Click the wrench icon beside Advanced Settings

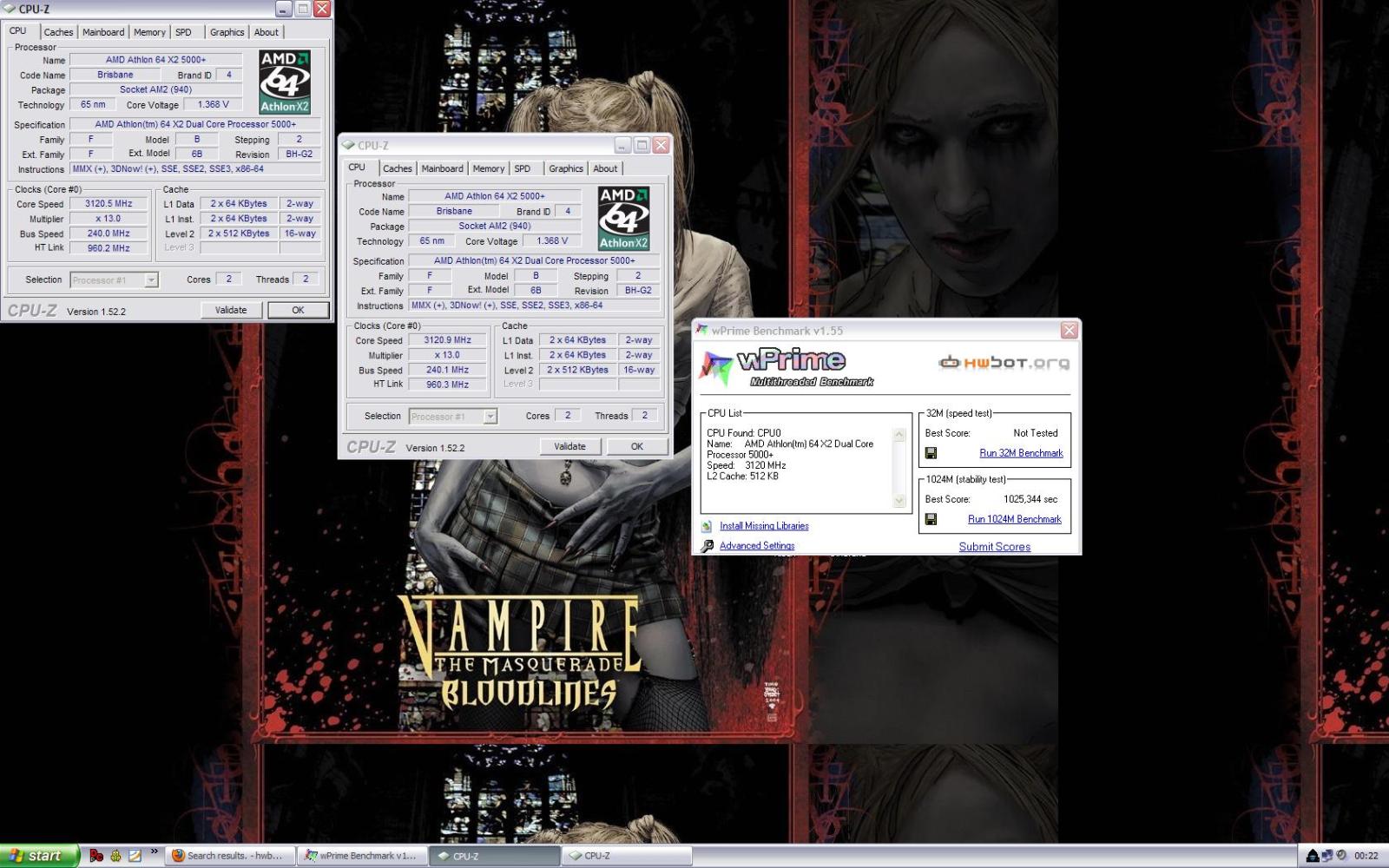(707, 546)
